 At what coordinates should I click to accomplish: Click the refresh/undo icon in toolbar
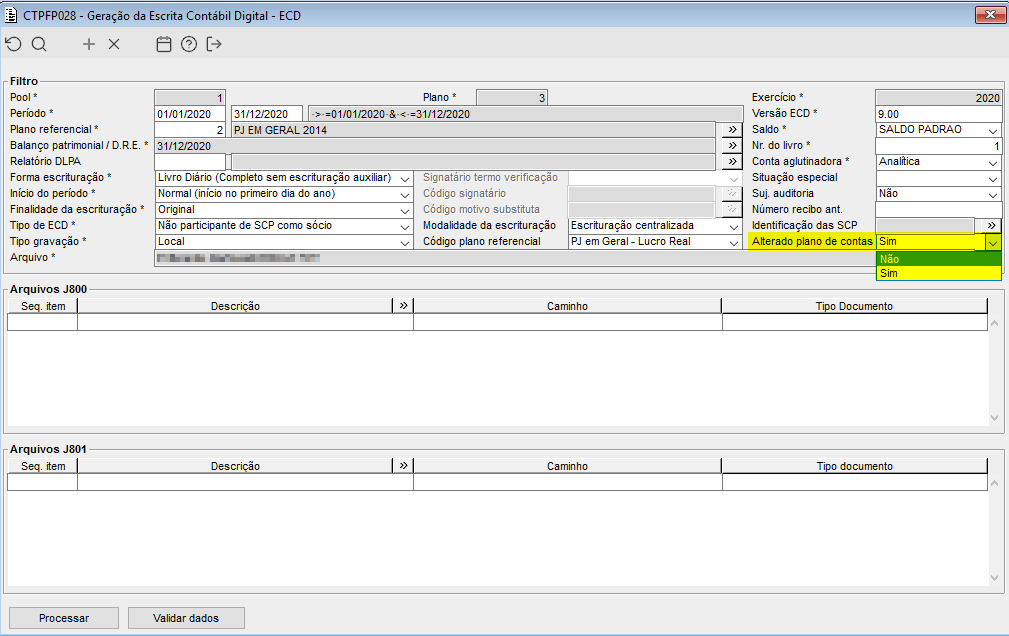(x=14, y=44)
